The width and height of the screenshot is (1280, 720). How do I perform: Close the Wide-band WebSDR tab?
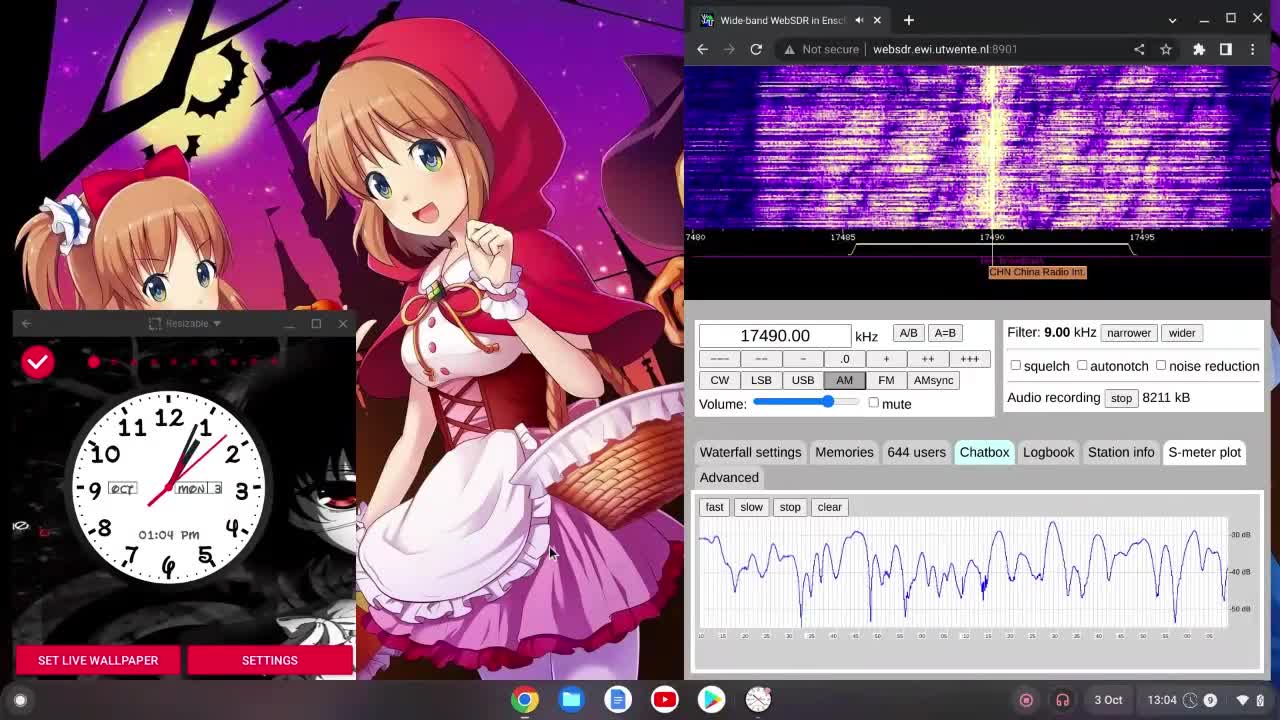click(x=877, y=20)
